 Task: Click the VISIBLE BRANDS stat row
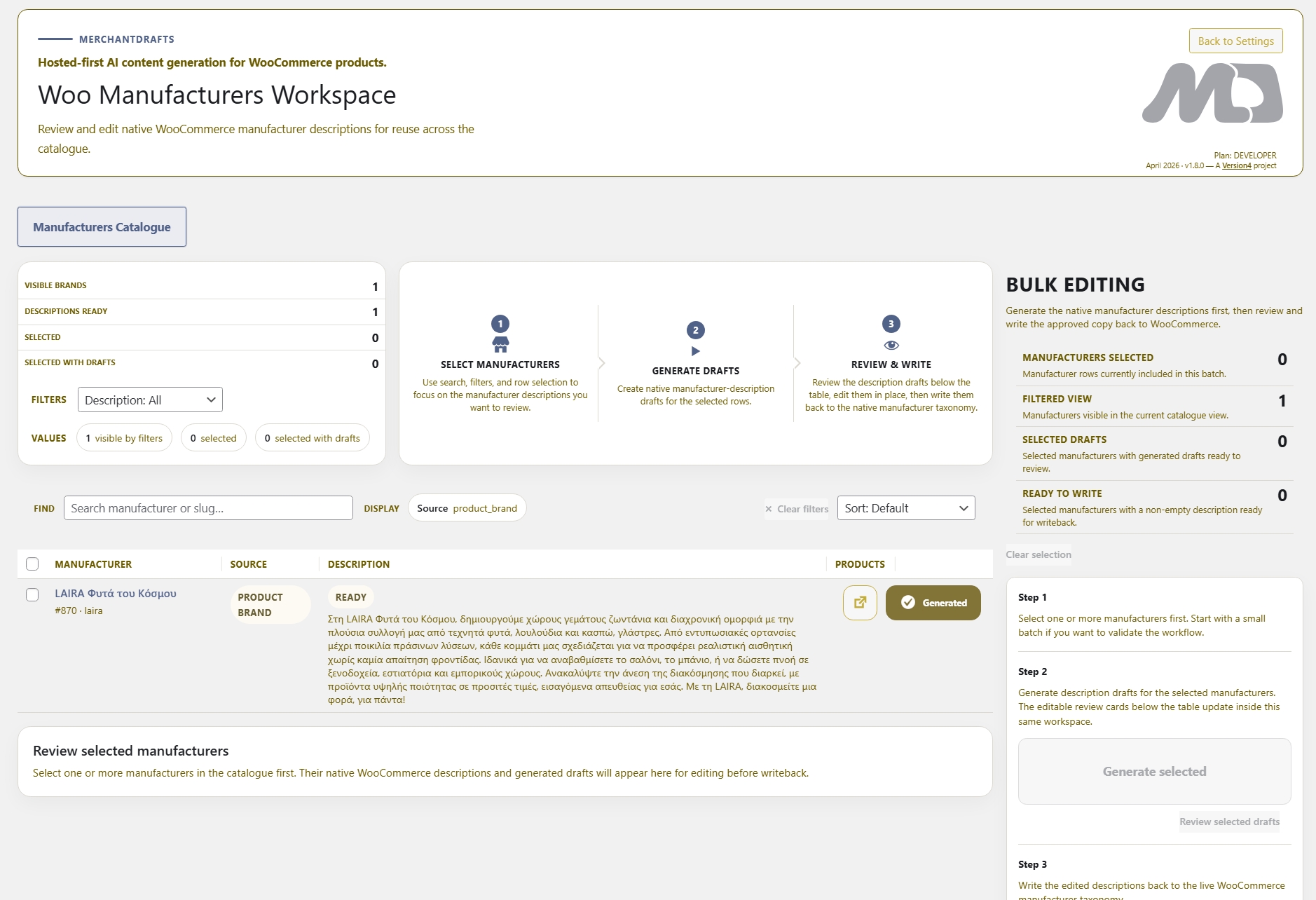pos(201,286)
